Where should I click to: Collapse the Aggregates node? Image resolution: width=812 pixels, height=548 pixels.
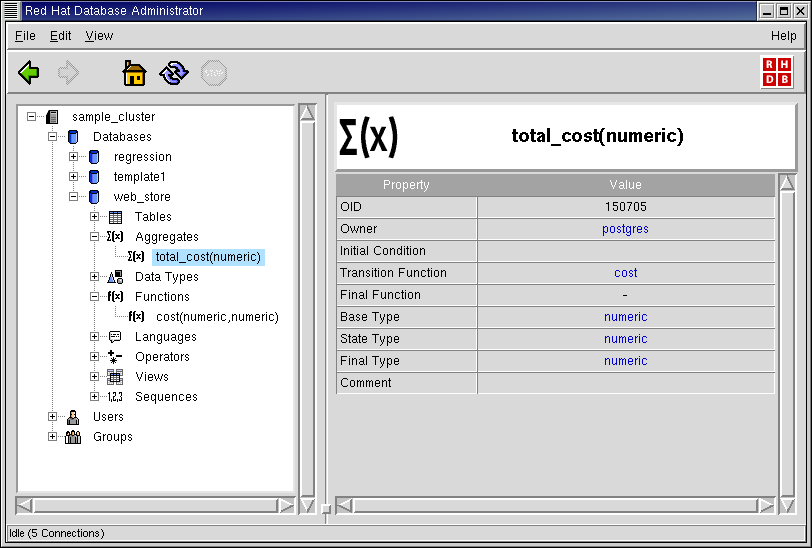pyautogui.click(x=94, y=237)
